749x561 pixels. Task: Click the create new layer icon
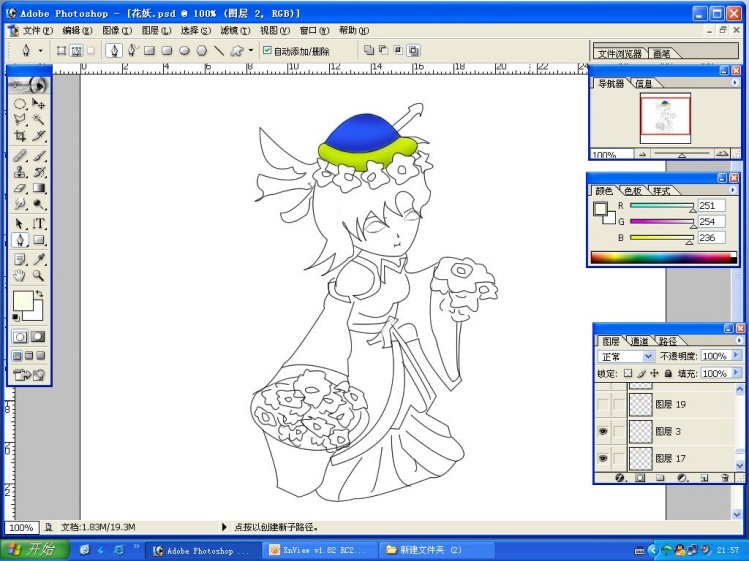(704, 477)
